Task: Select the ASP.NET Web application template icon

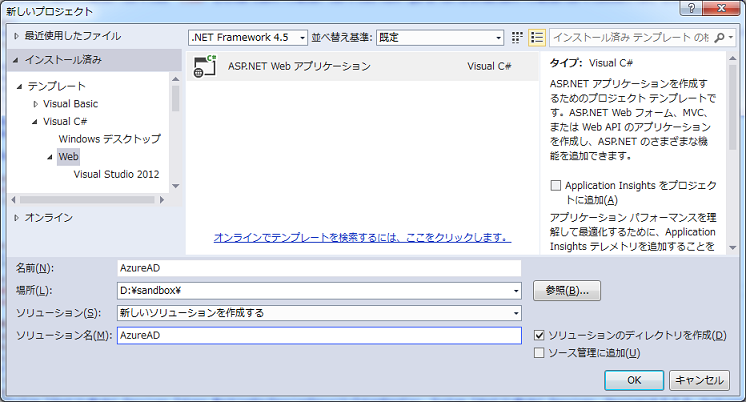Action: coord(205,67)
